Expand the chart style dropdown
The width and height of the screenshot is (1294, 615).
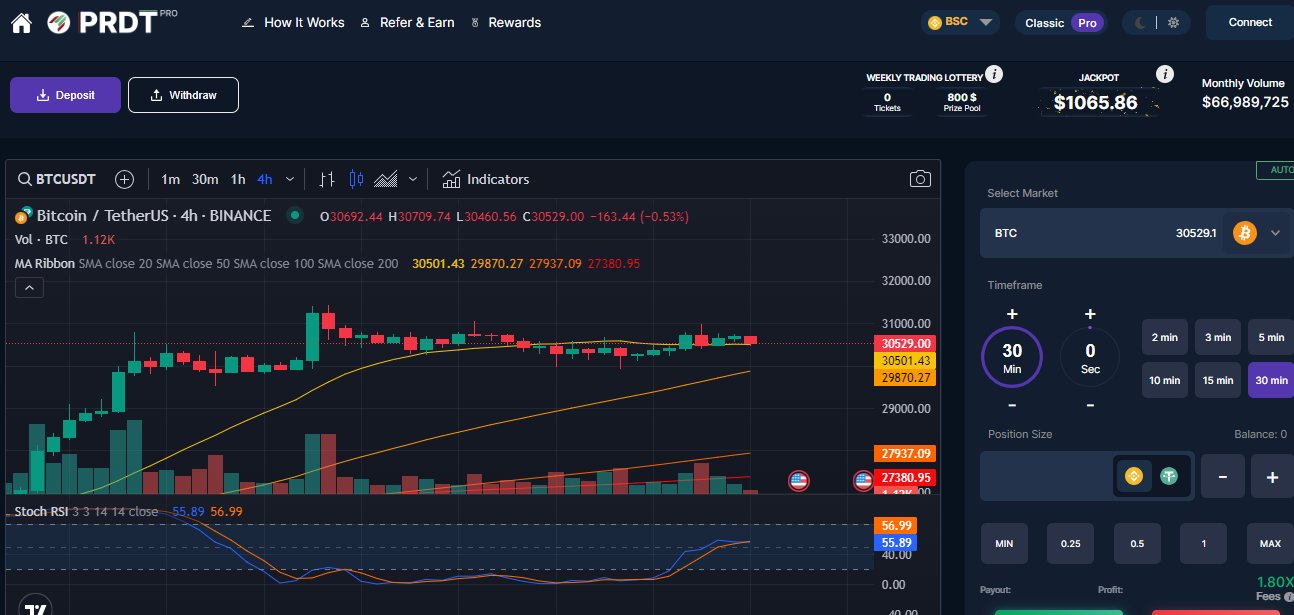tap(412, 179)
